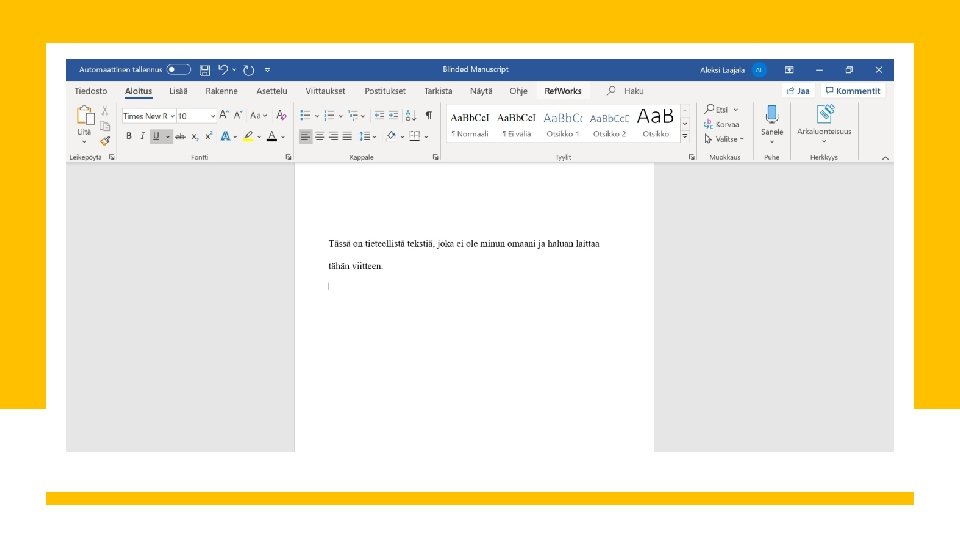
Task: Undo the last action
Action: point(223,70)
